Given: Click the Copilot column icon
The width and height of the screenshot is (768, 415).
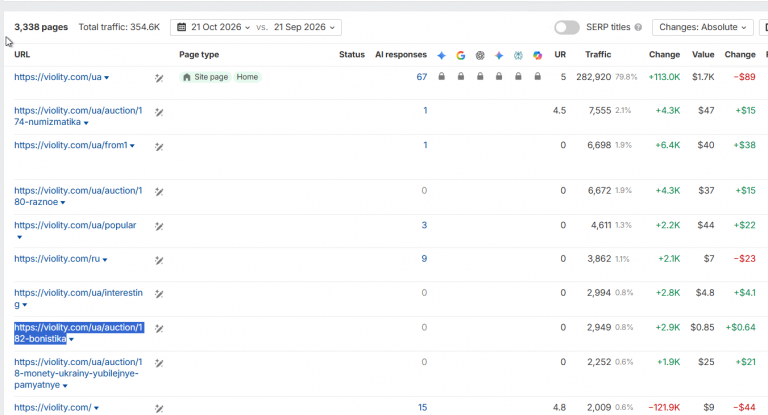Looking at the screenshot, I should (538, 55).
